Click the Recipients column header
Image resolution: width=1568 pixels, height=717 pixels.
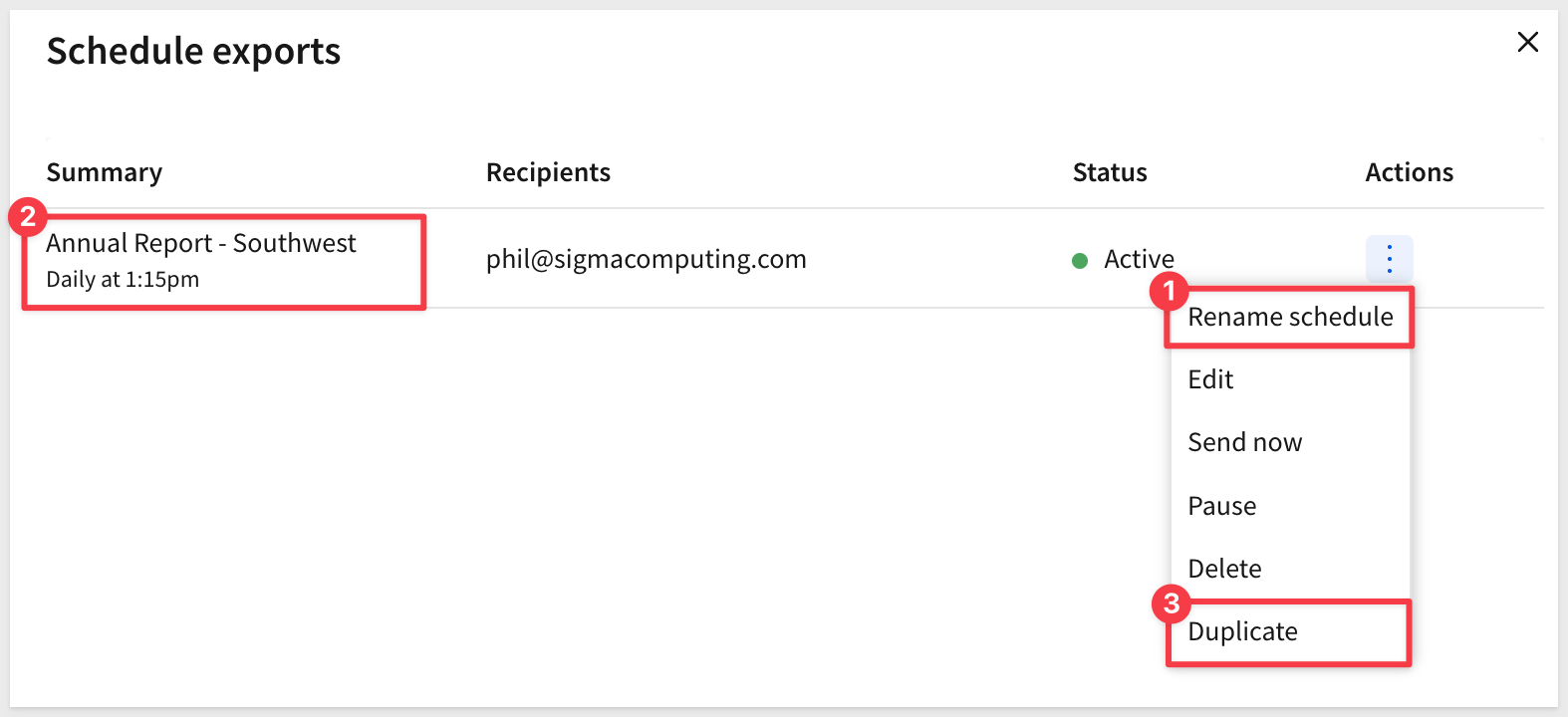(548, 172)
